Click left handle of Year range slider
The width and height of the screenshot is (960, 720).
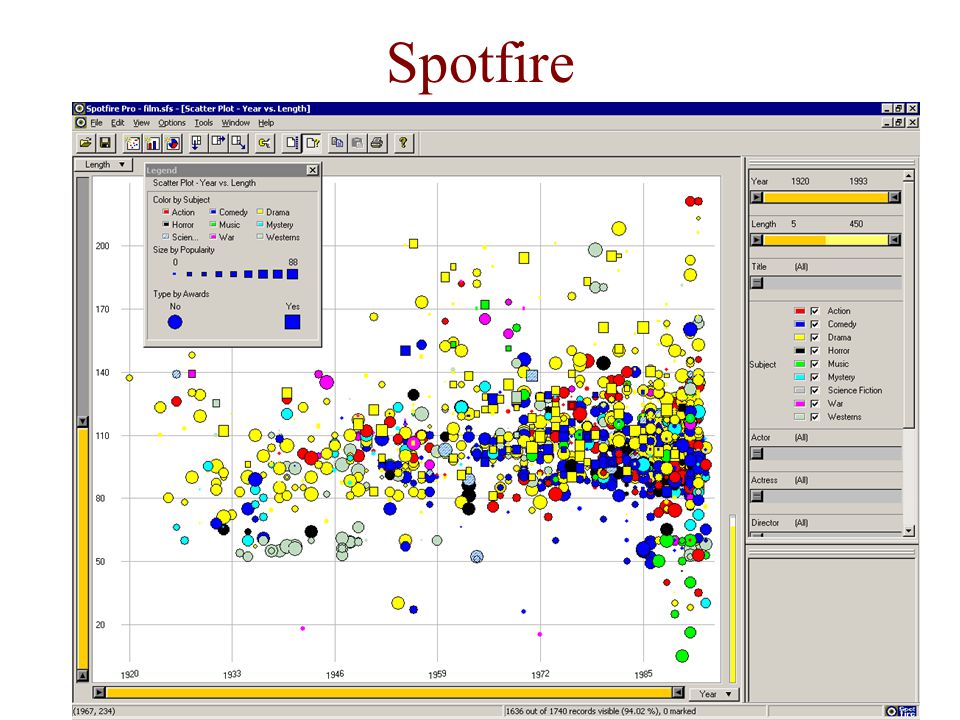757,197
